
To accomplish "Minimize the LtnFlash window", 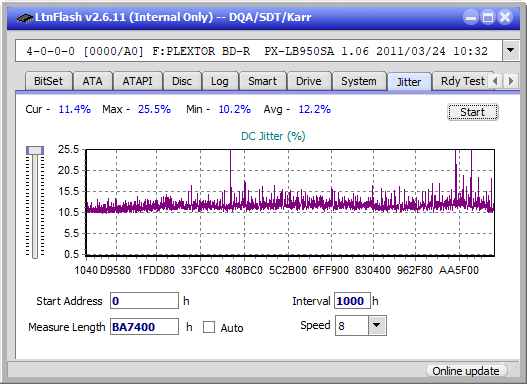I will [x=471, y=17].
